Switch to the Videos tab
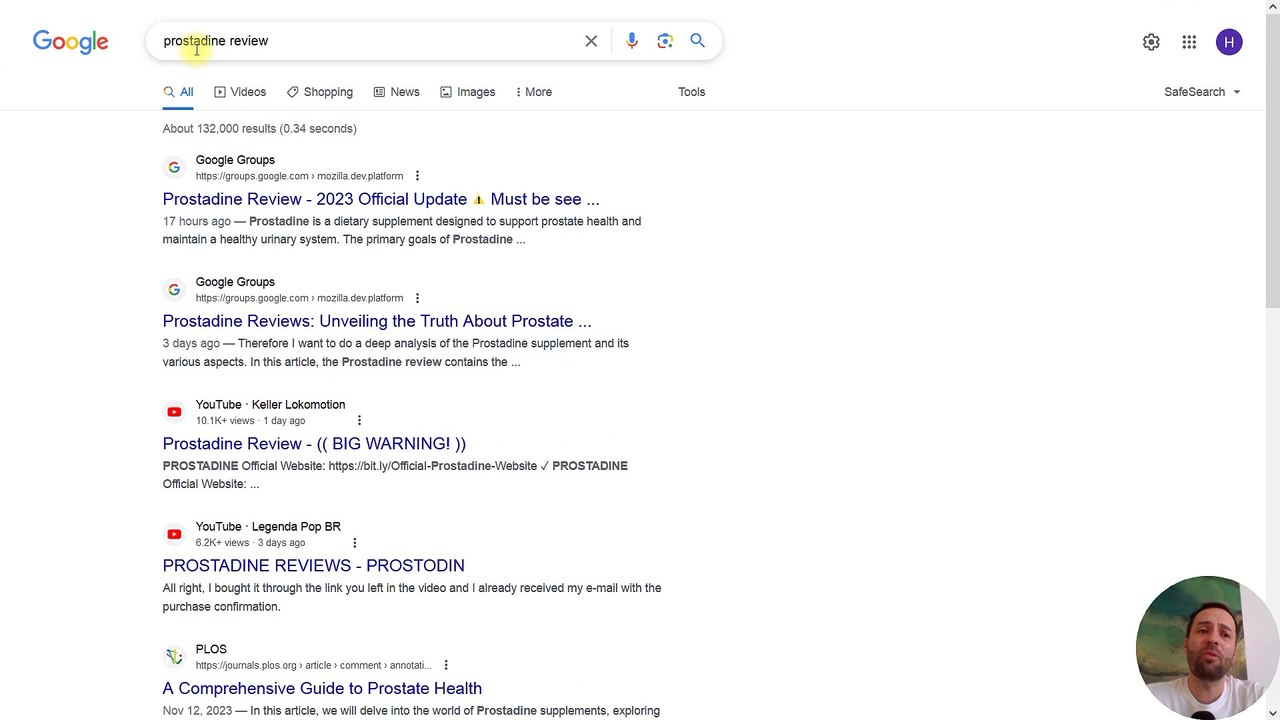This screenshot has width=1280, height=720. click(240, 92)
